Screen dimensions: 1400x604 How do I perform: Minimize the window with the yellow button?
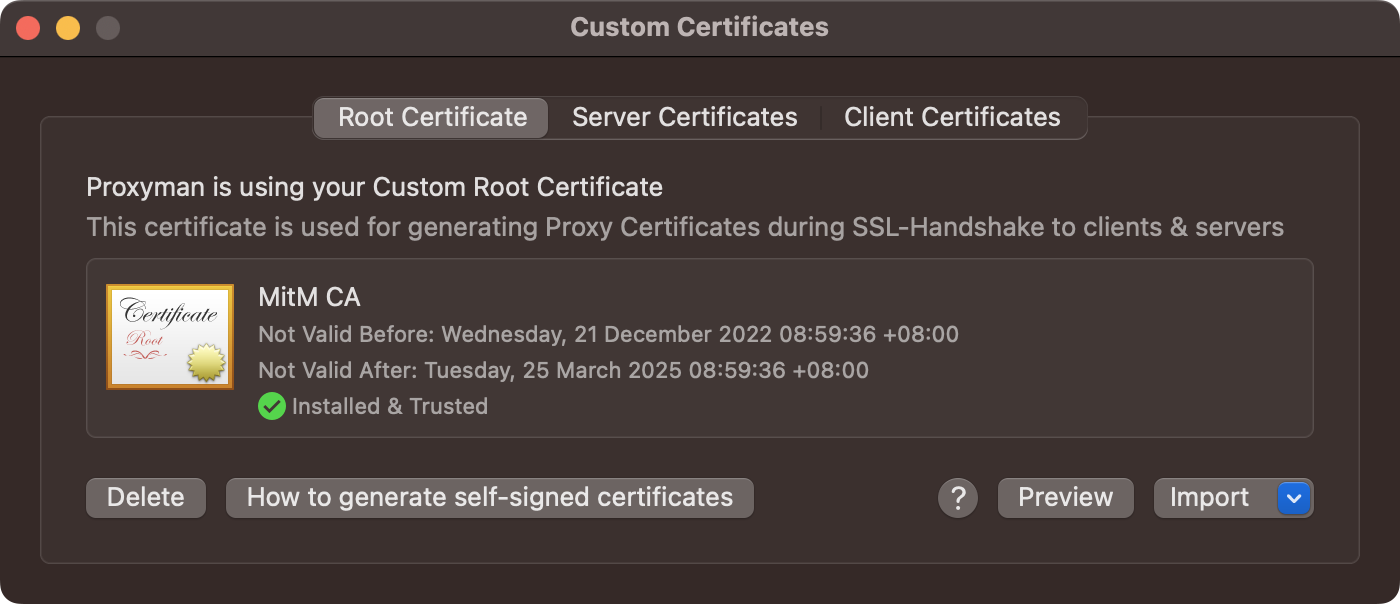click(68, 28)
